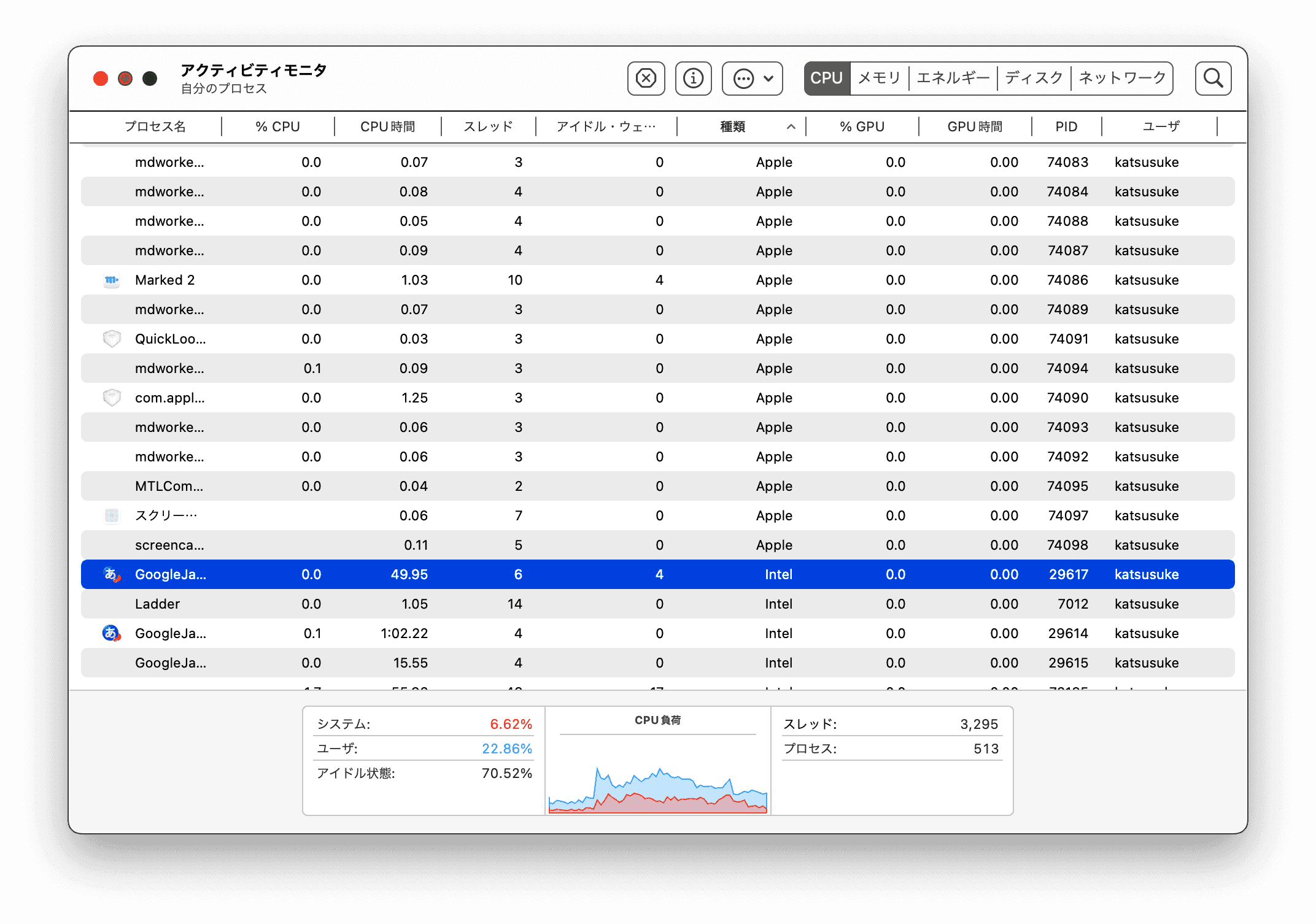Click the search magnifier icon
The image size is (1316, 924).
coord(1213,79)
